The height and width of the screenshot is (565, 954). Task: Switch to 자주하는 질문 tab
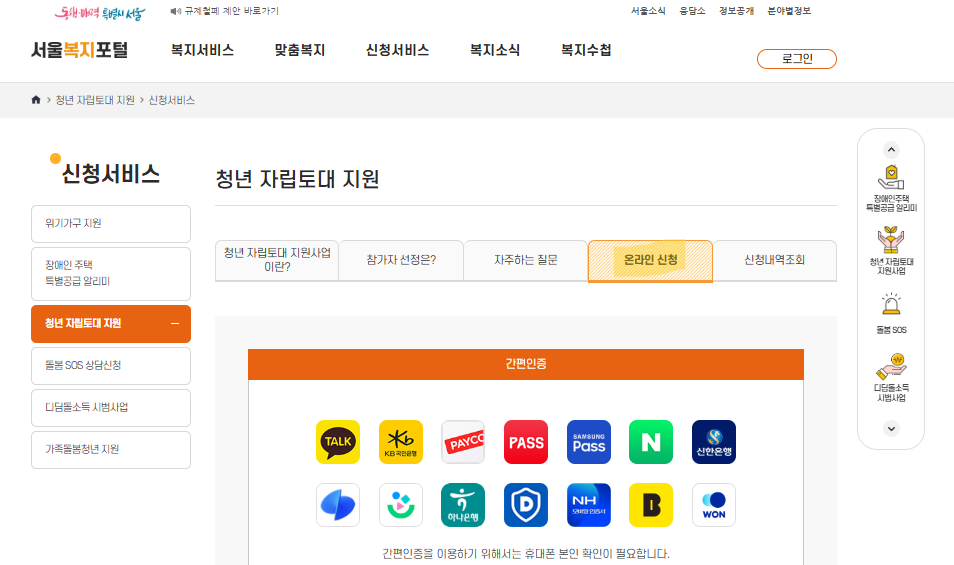click(x=526, y=260)
